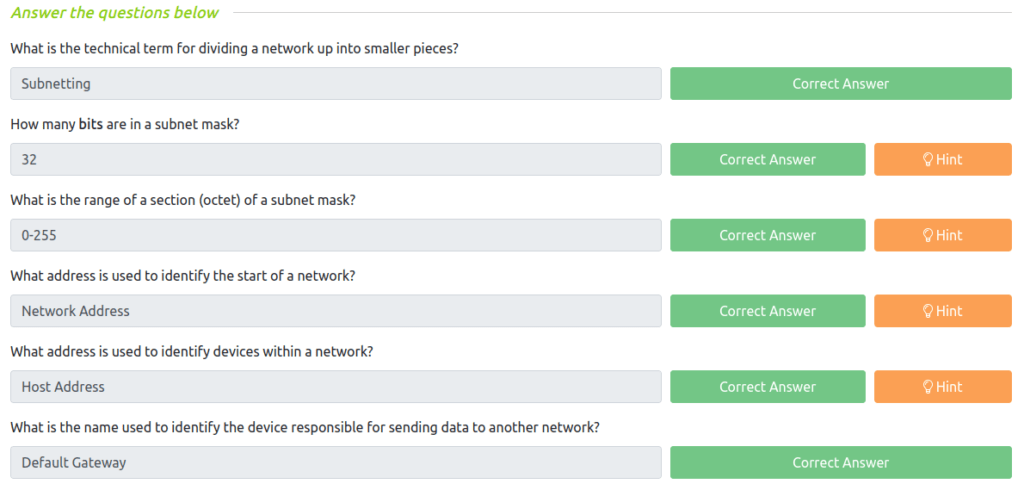Screen dimensions: 1024x490
Task: Select the Subnetting answer field
Action: 336,84
